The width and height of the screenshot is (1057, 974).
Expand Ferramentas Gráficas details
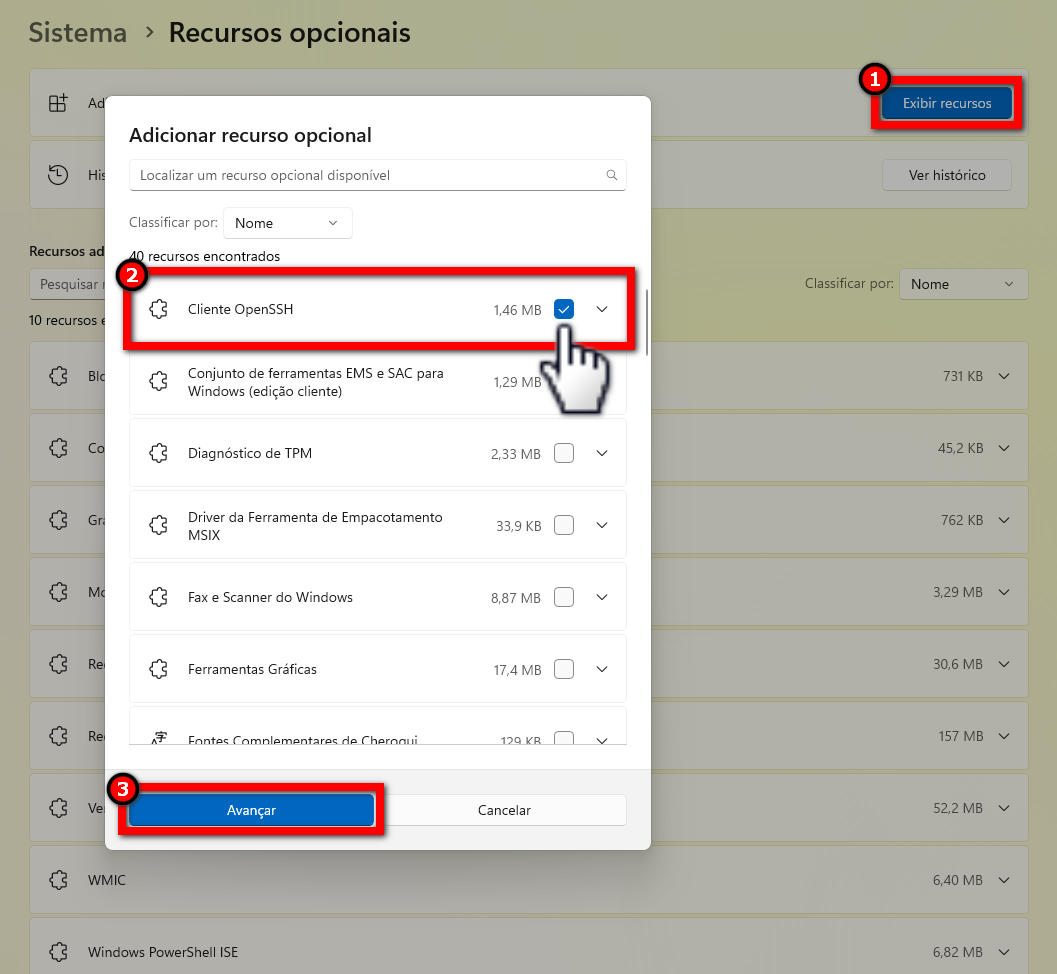pyautogui.click(x=602, y=669)
